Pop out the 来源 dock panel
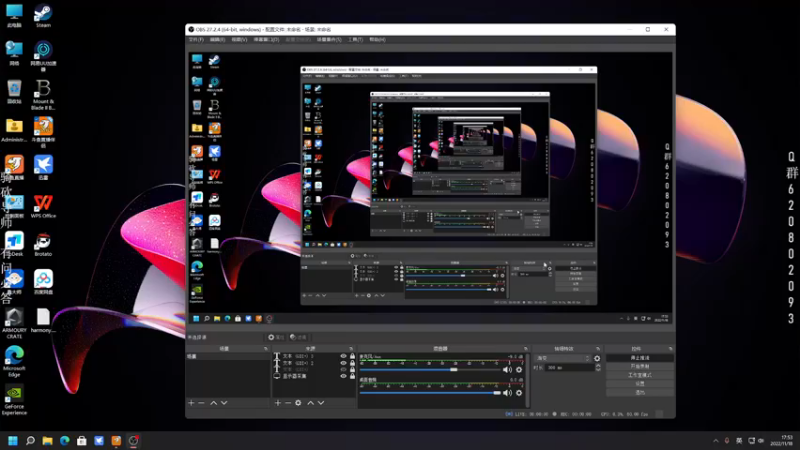This screenshot has height=450, width=800. tap(351, 349)
